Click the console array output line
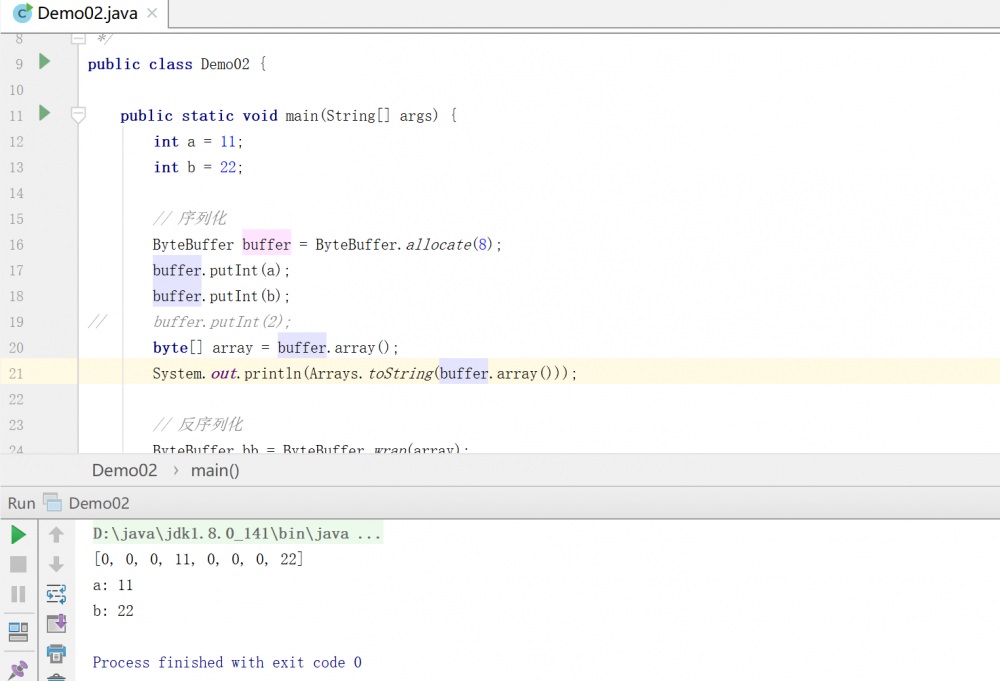 coord(198,559)
